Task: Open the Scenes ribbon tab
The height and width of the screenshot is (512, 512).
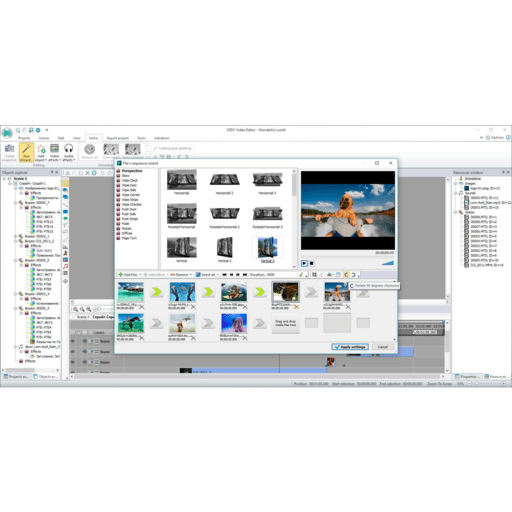Action: 44,138
